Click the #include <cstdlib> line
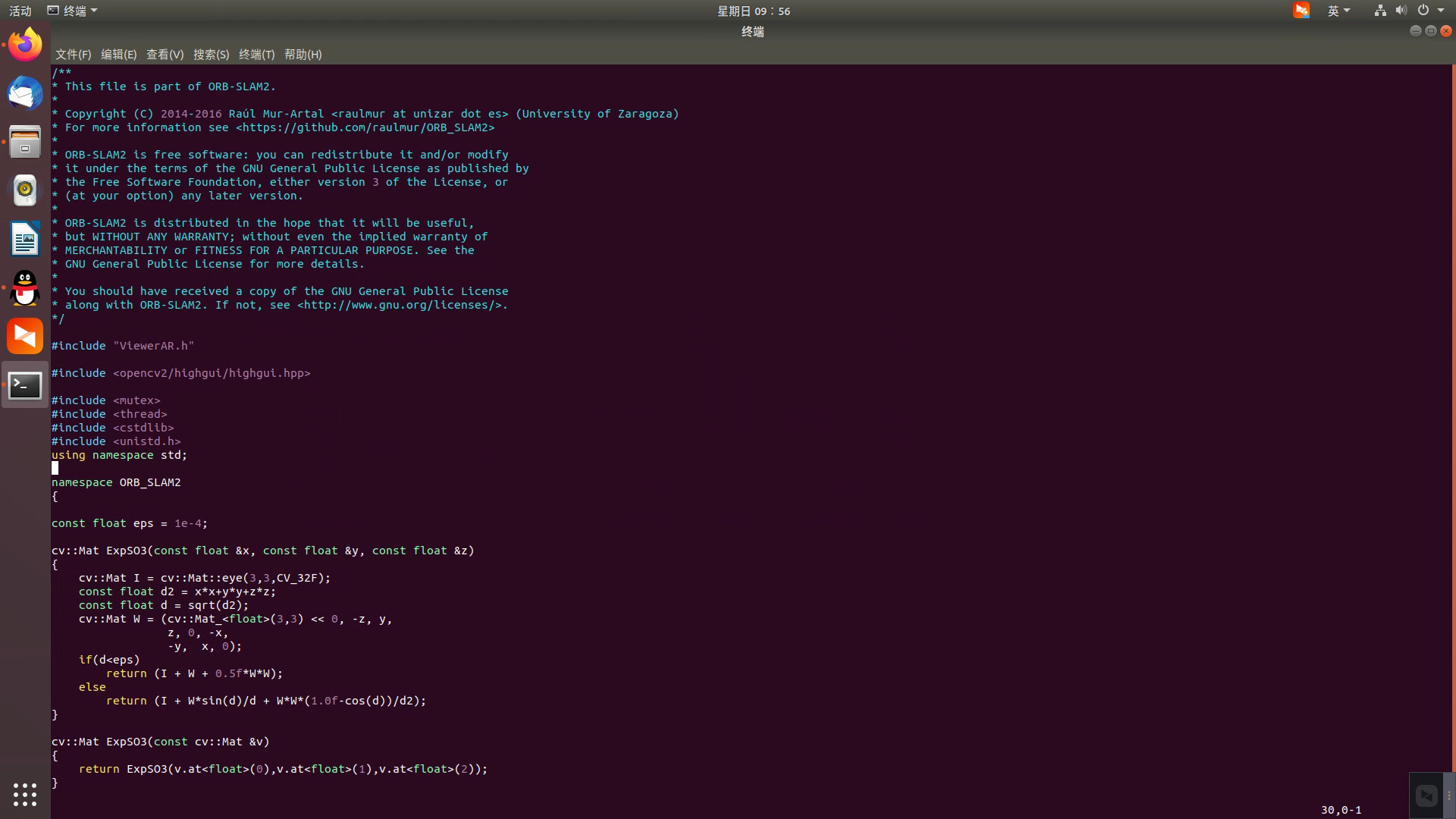 112,428
